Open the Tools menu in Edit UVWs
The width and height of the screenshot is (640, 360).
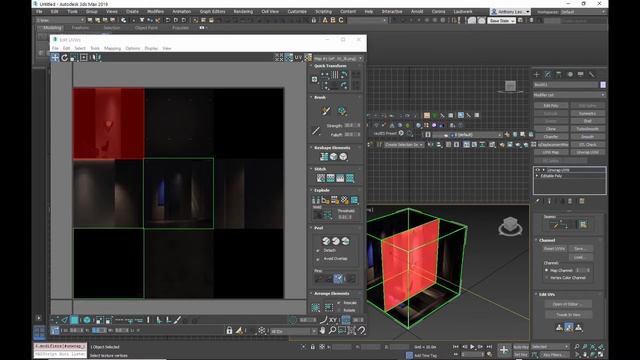click(x=95, y=49)
